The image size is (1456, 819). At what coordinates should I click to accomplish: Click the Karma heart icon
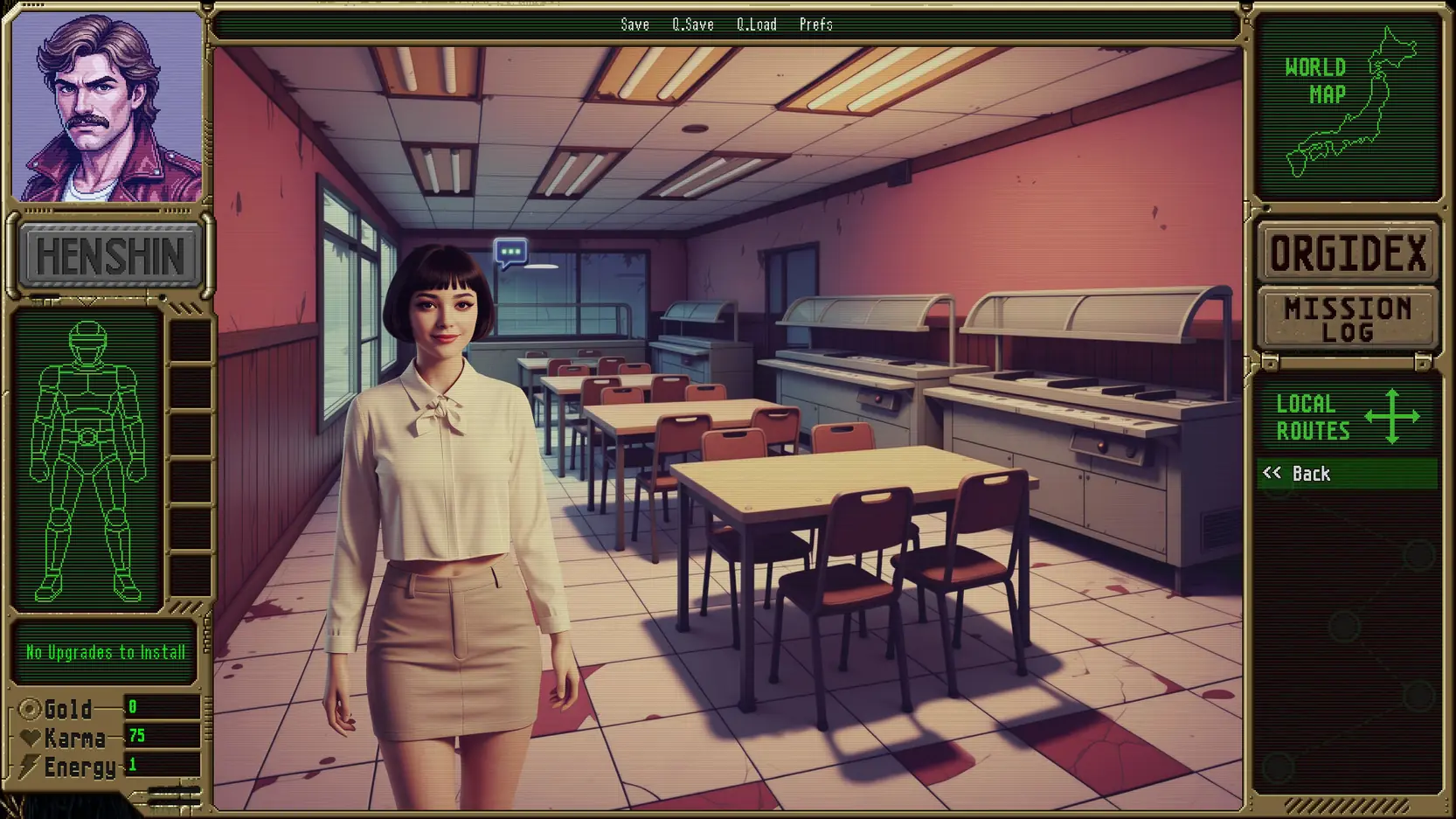pos(31,738)
